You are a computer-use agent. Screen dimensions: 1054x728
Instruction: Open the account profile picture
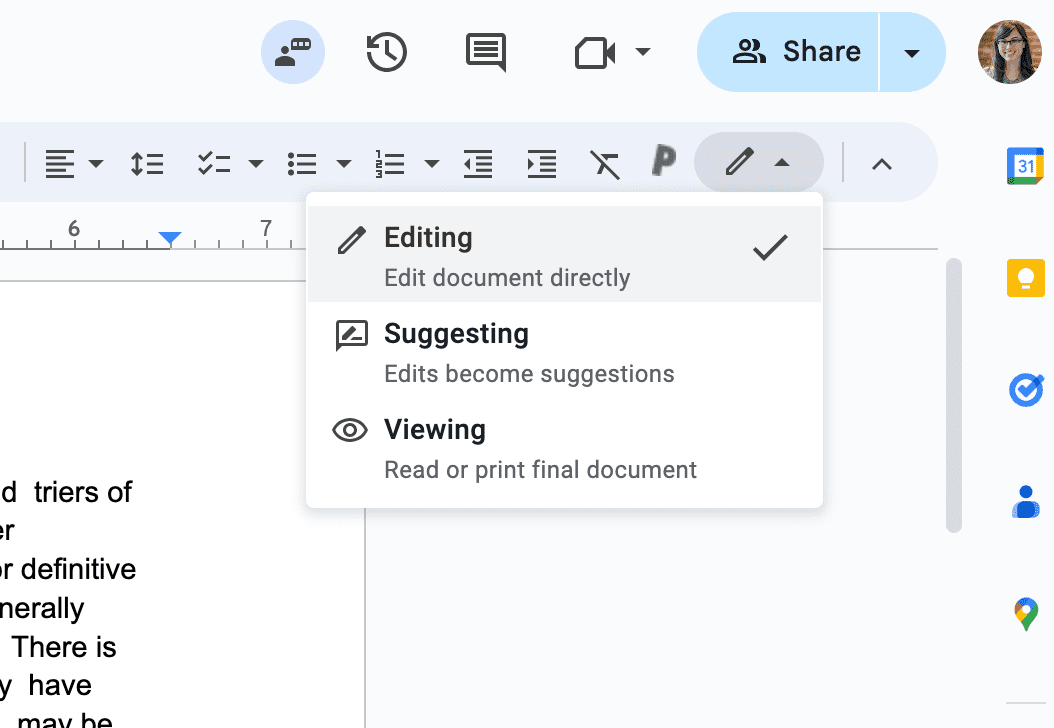click(1009, 52)
